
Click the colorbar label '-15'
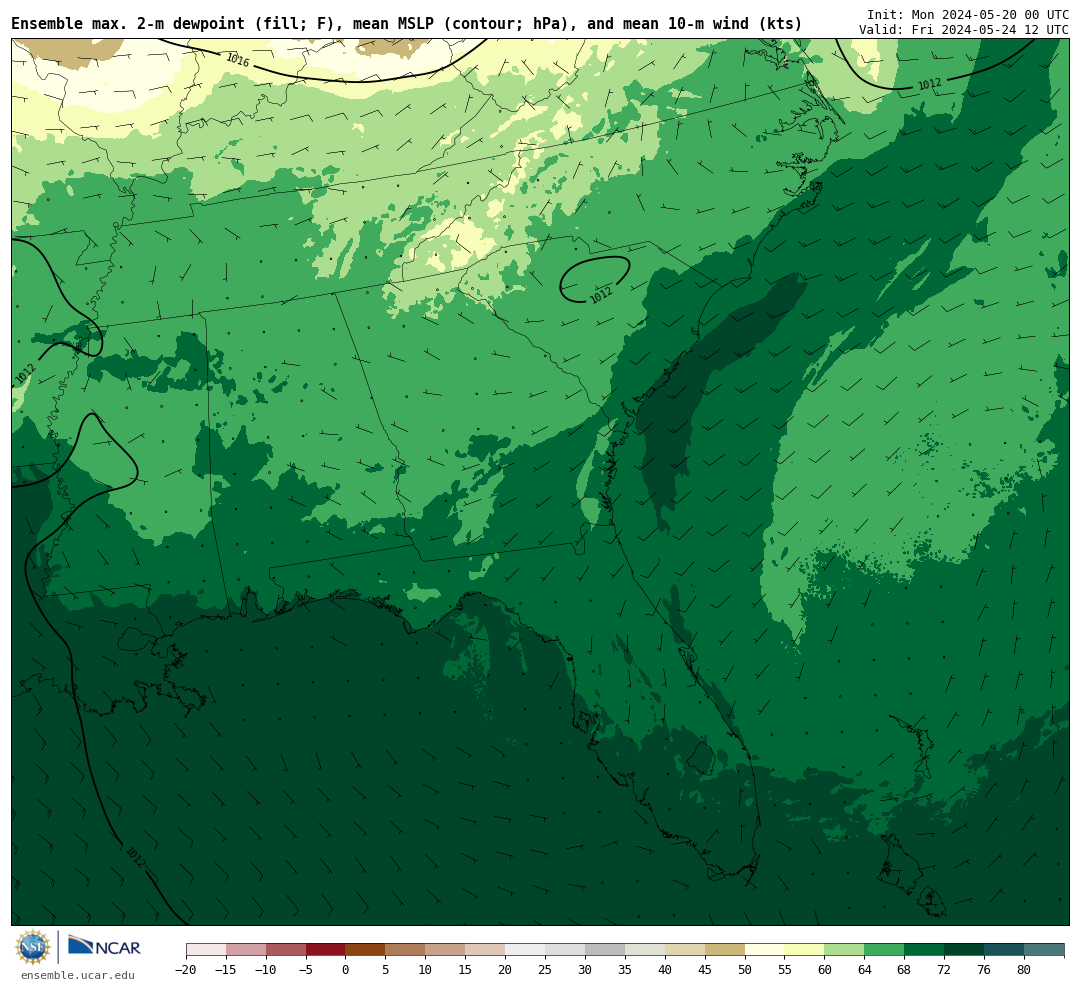click(x=226, y=970)
